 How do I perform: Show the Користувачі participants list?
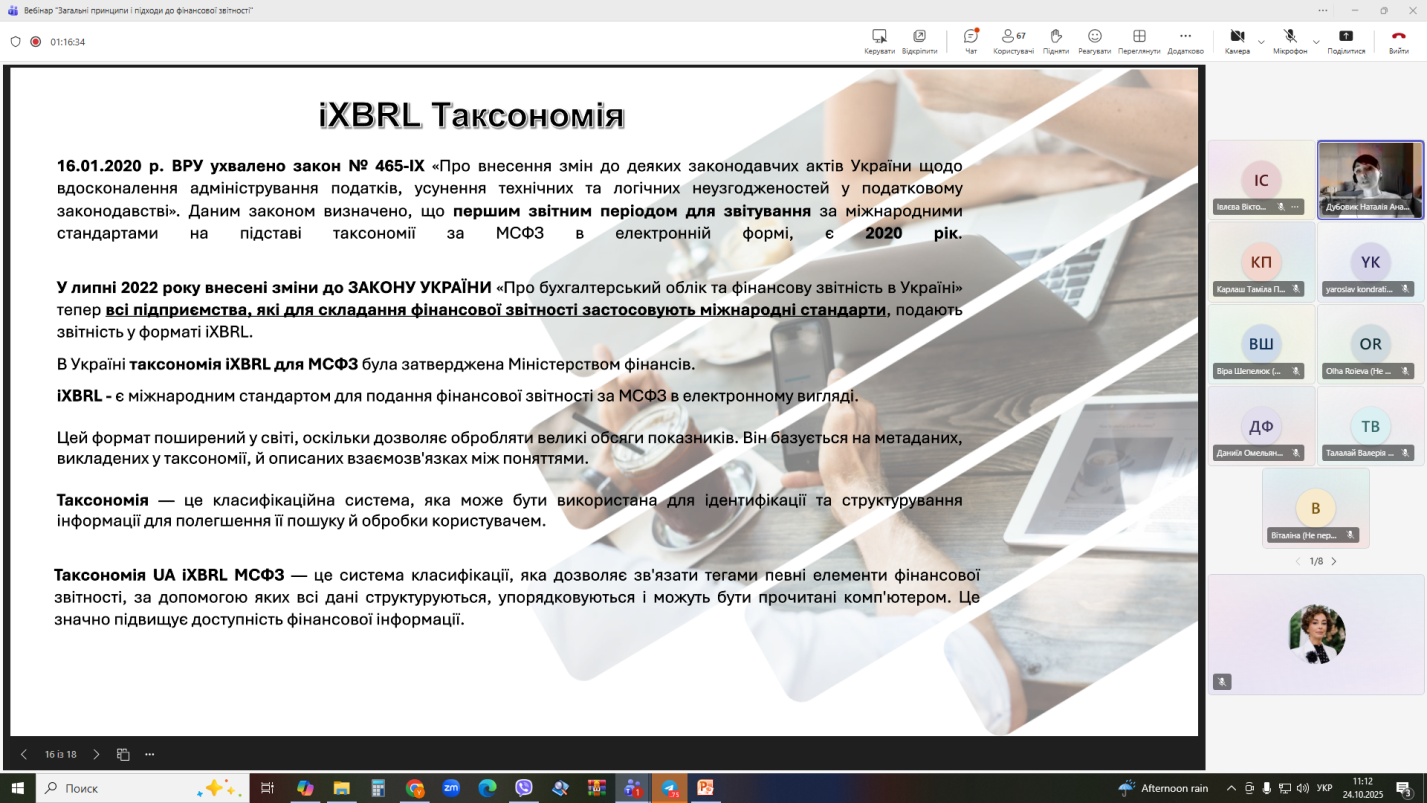[x=1013, y=41]
